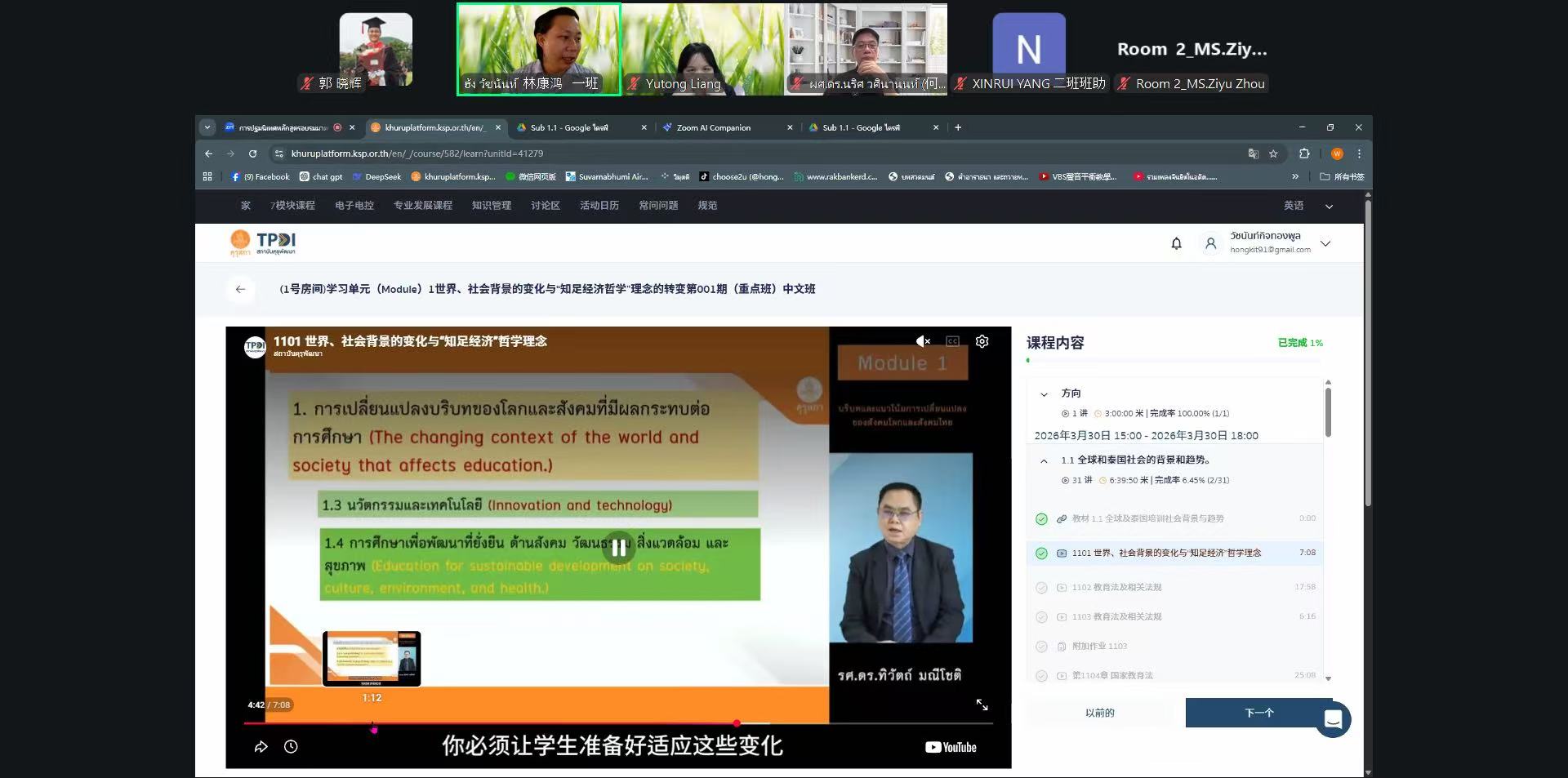1568x778 pixels.
Task: Collapse the 方向 course section
Action: [1045, 393]
